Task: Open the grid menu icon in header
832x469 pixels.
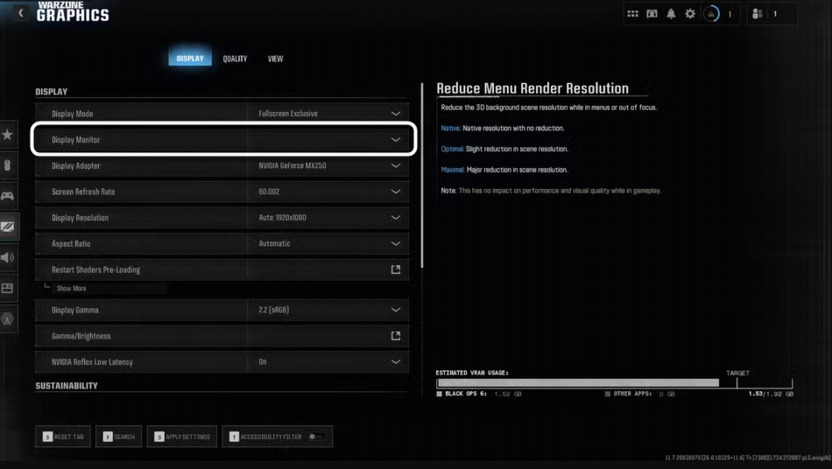Action: (x=632, y=14)
